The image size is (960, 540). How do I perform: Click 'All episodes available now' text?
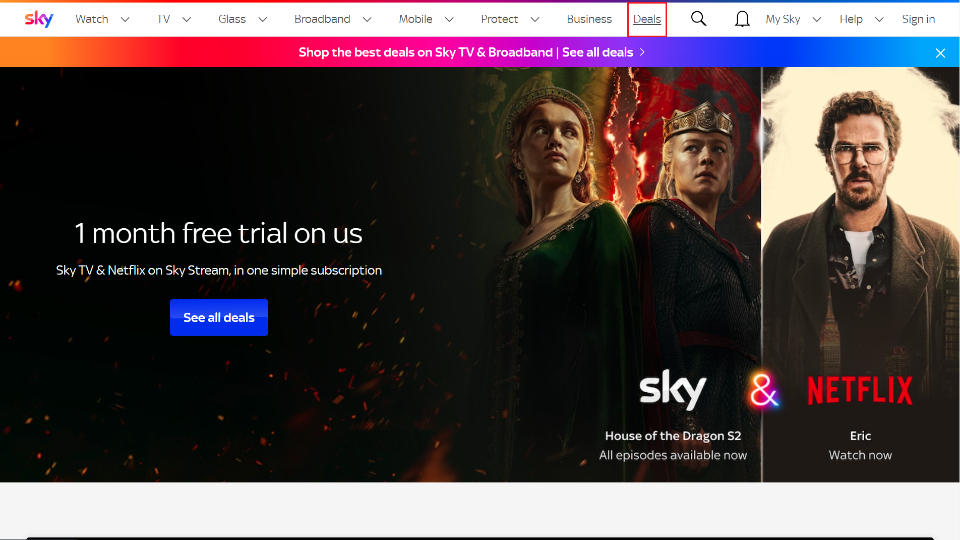[673, 455]
